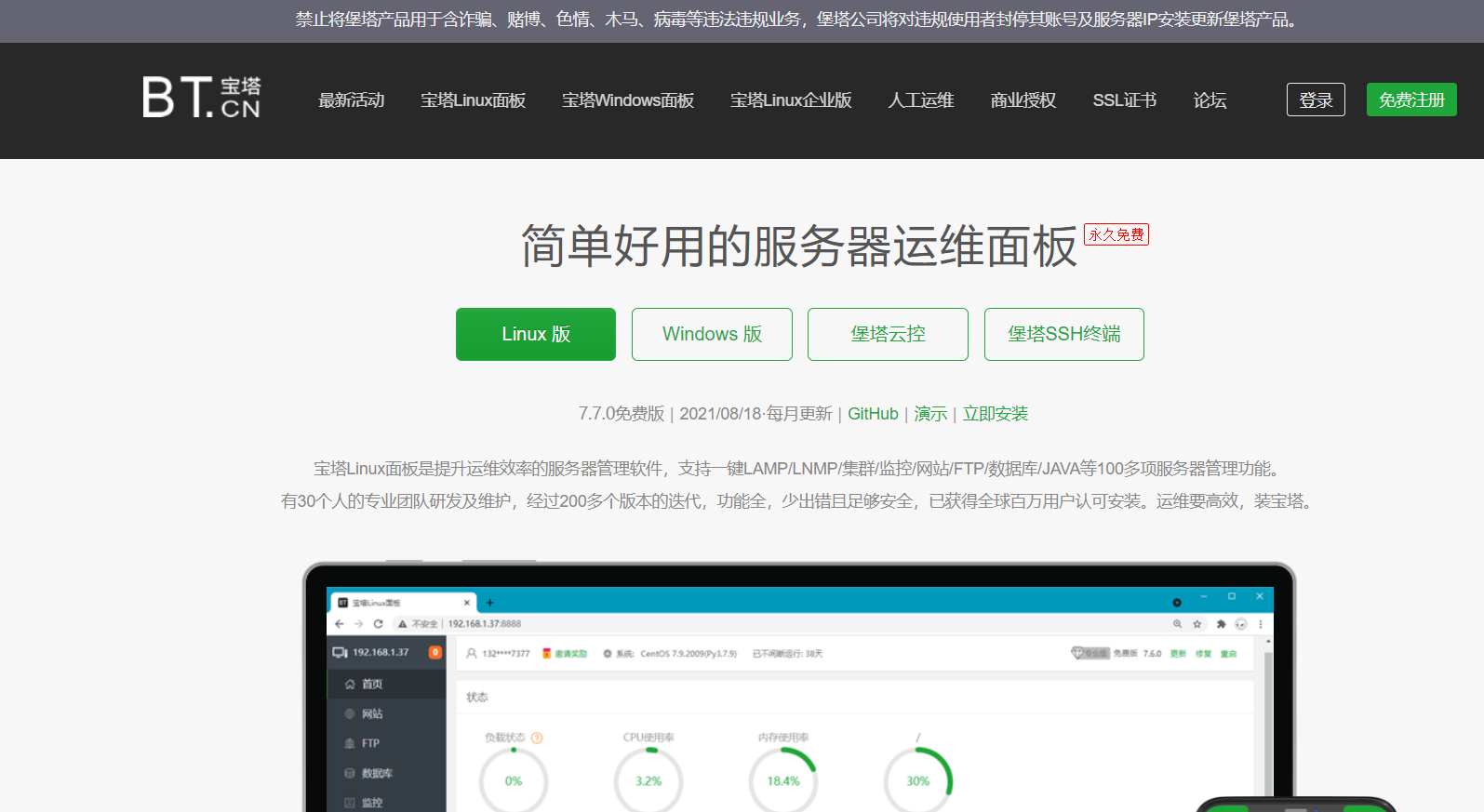The width and height of the screenshot is (1484, 812).
Task: Open 宝塔Linux面板 in navigation
Action: click(473, 100)
